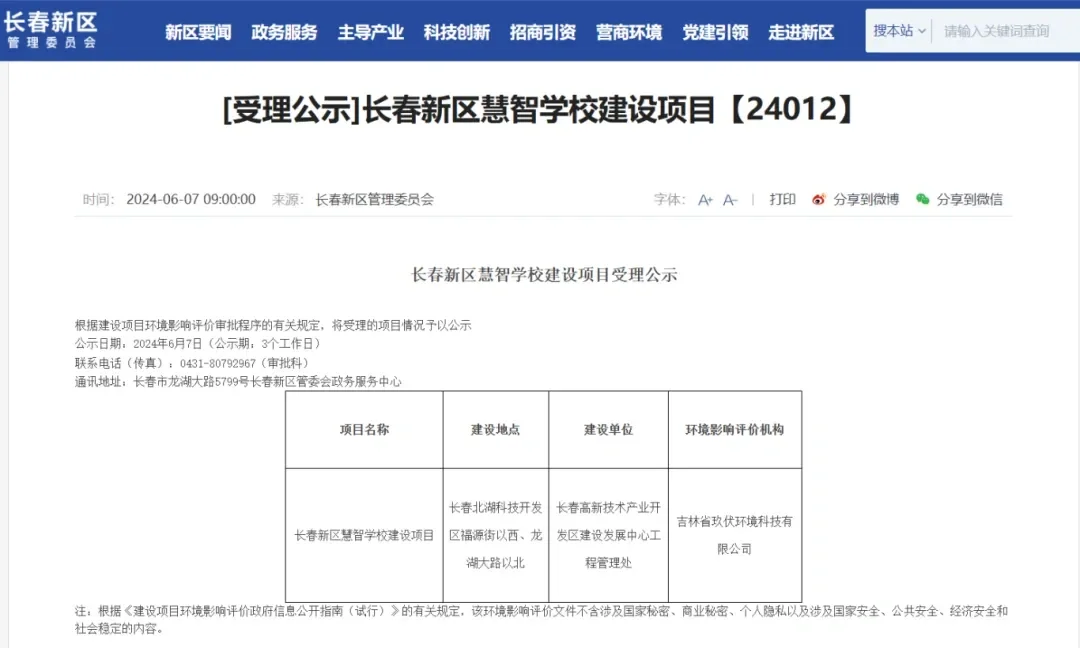The height and width of the screenshot is (648, 1080).
Task: Click the 联系电话 0431-80792967 line
Action: coord(192,363)
